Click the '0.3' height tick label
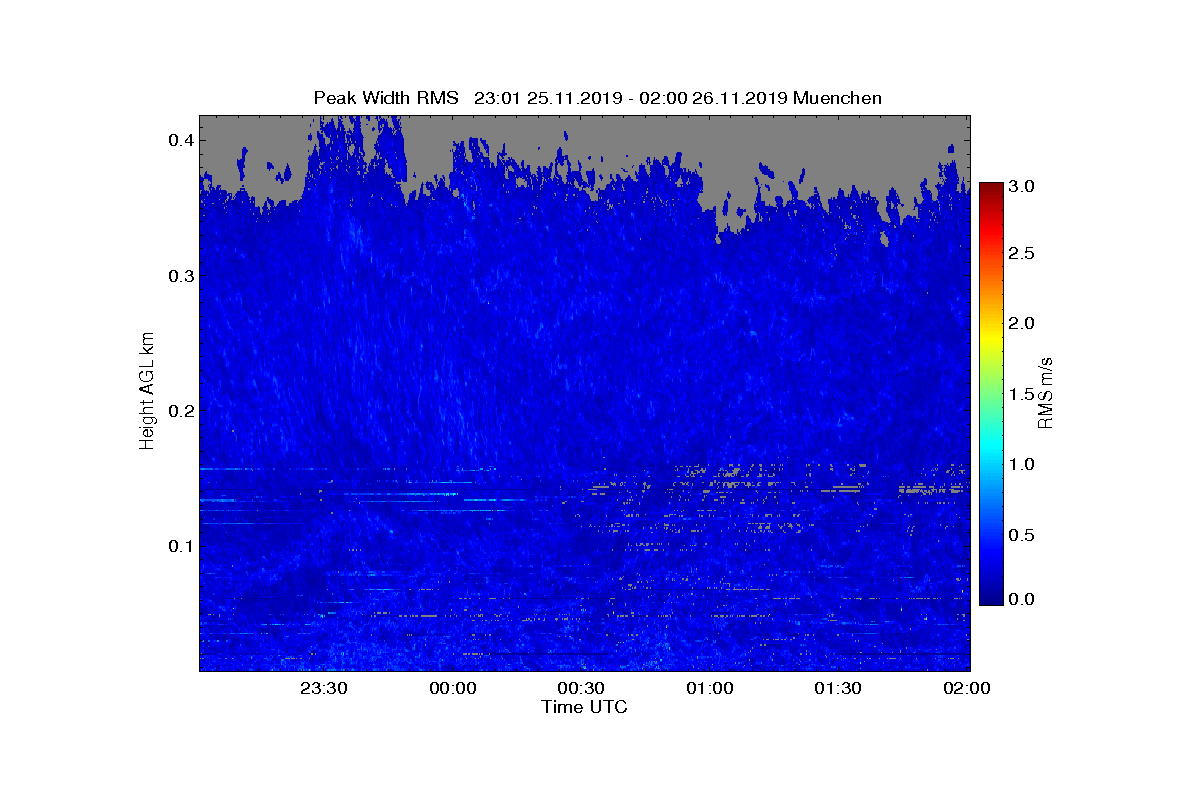The width and height of the screenshot is (1200, 800). pos(181,275)
